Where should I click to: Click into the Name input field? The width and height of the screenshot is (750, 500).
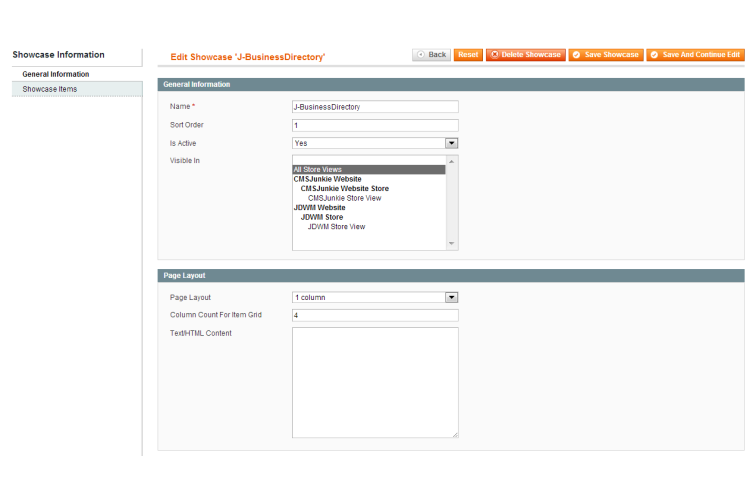tap(375, 107)
